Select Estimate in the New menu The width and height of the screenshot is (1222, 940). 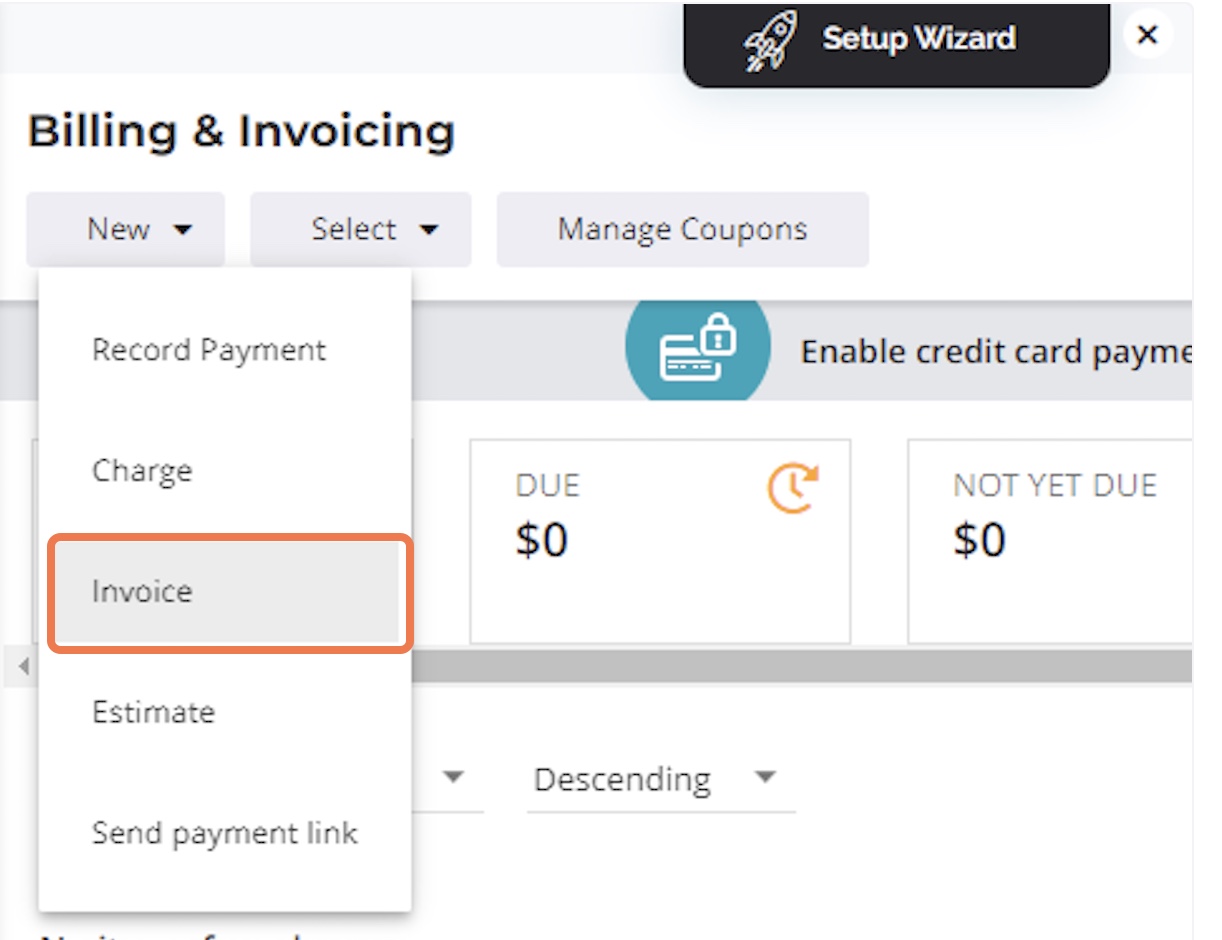click(225, 713)
